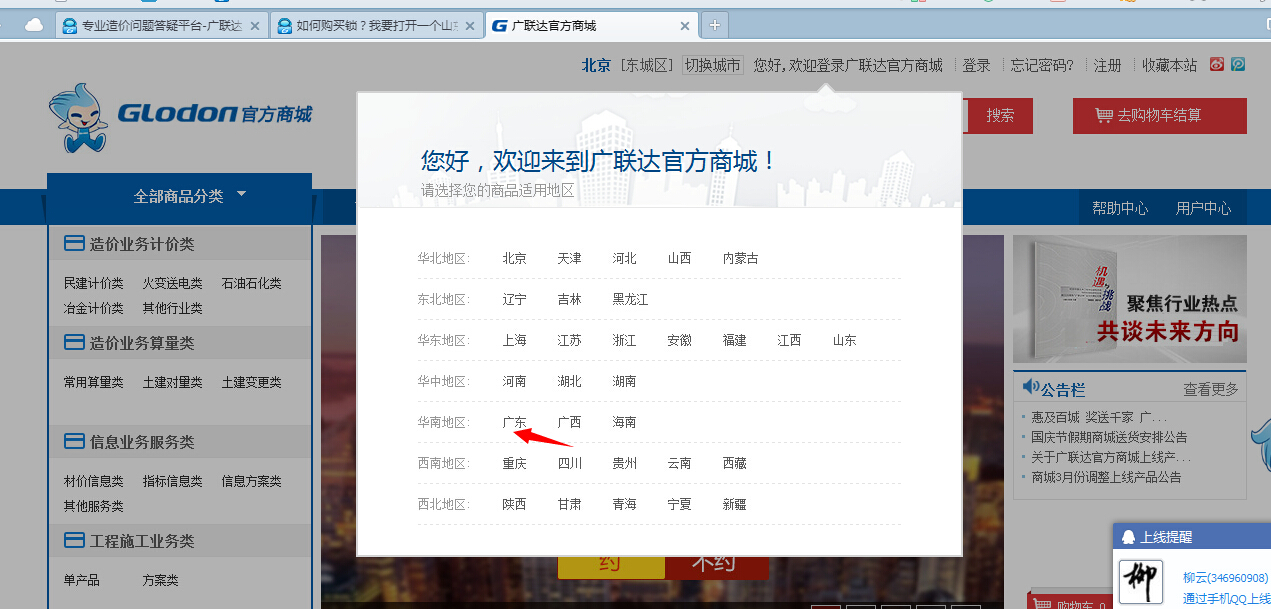Open 其他行业类 subcategory

pyautogui.click(x=172, y=308)
